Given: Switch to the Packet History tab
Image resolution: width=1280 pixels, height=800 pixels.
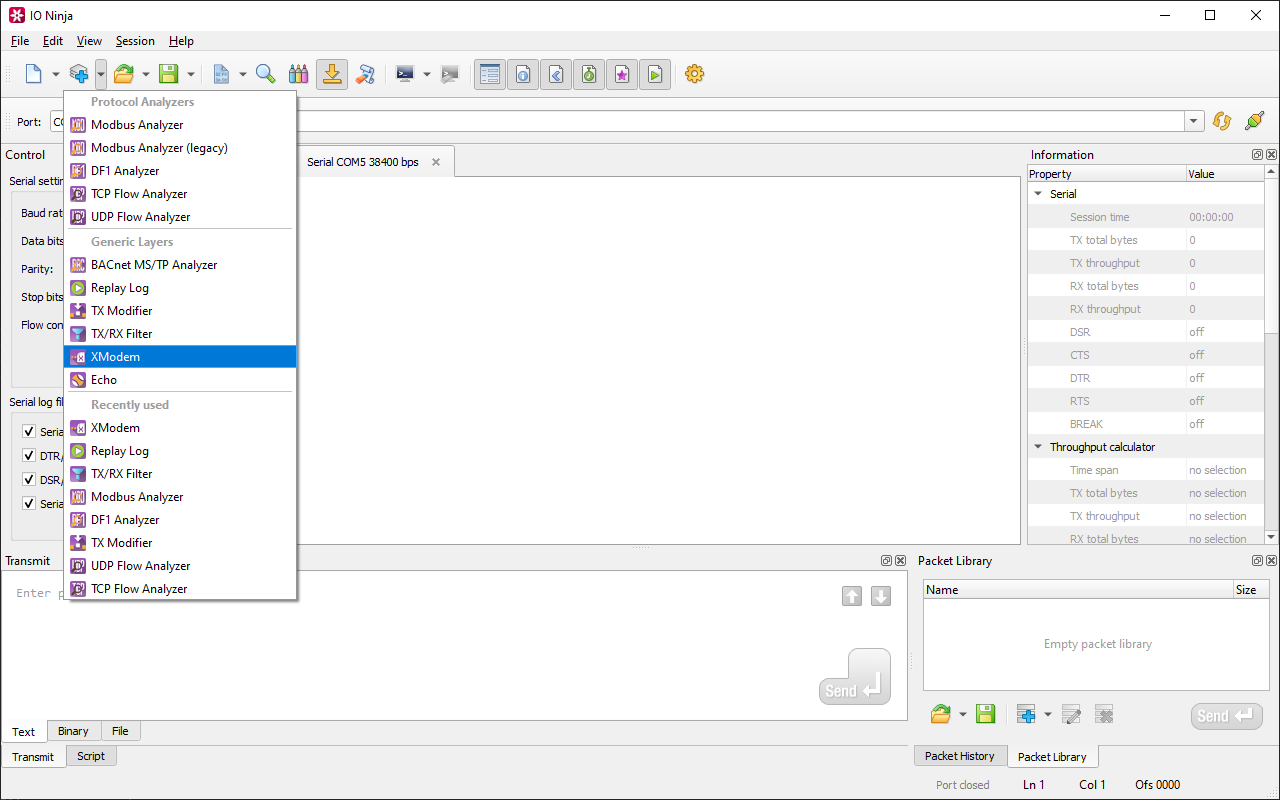Looking at the screenshot, I should 959,756.
